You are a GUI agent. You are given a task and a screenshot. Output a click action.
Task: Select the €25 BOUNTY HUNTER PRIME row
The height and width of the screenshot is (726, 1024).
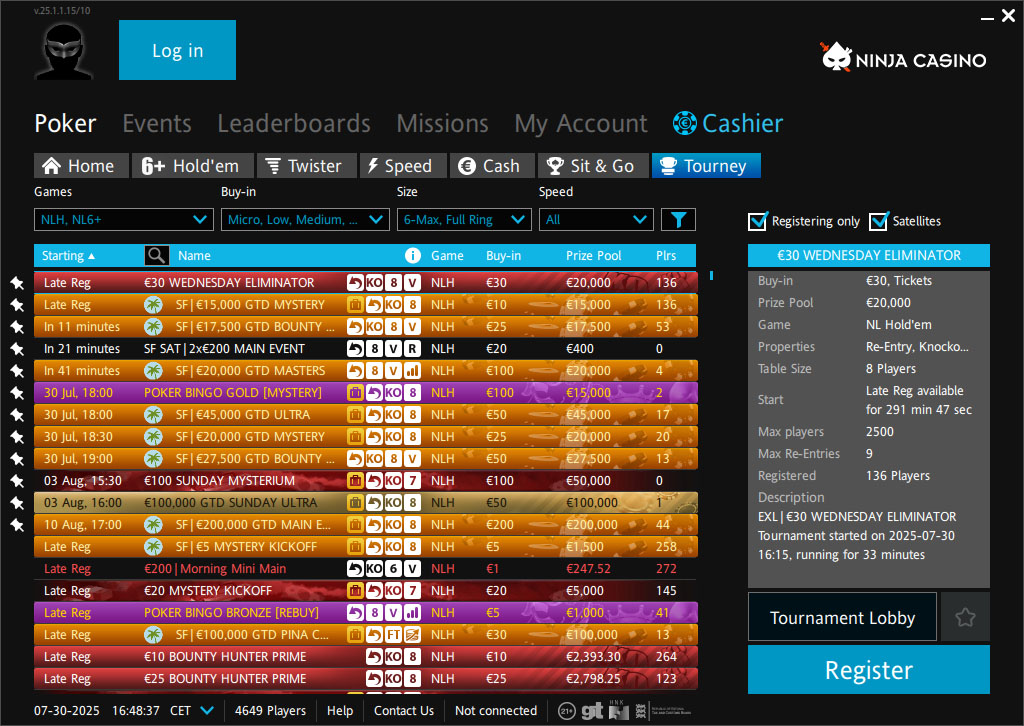[x=366, y=679]
